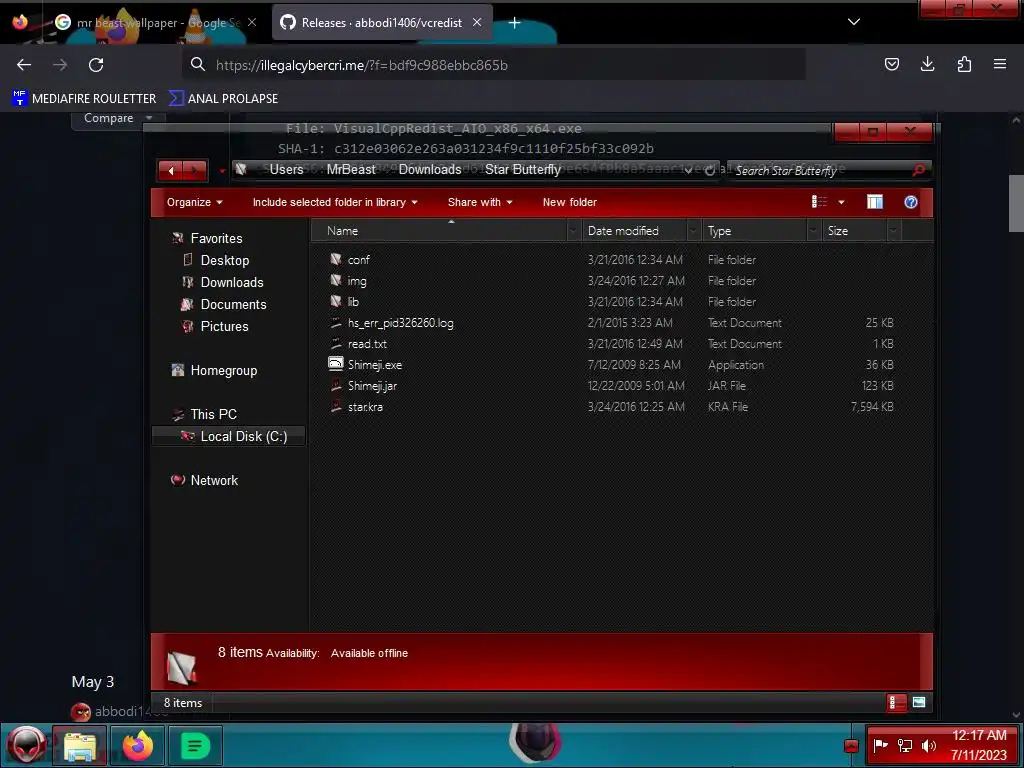Open Homegroup in the navigation pane

223,370
